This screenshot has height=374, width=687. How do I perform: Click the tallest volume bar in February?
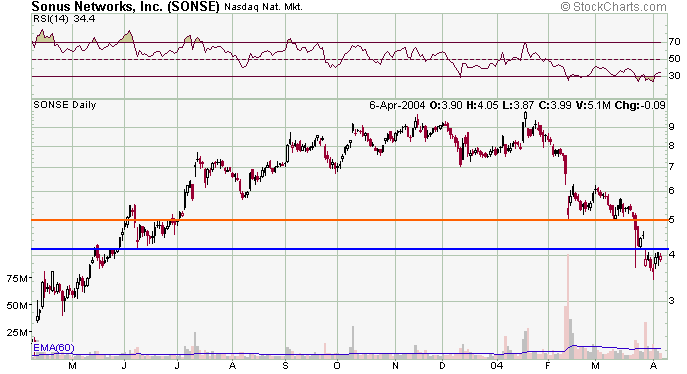(x=568, y=306)
